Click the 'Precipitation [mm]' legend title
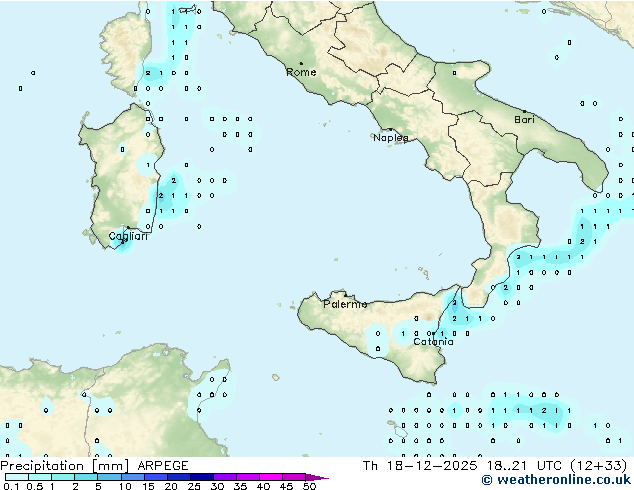The height and width of the screenshot is (490, 634). (65, 466)
